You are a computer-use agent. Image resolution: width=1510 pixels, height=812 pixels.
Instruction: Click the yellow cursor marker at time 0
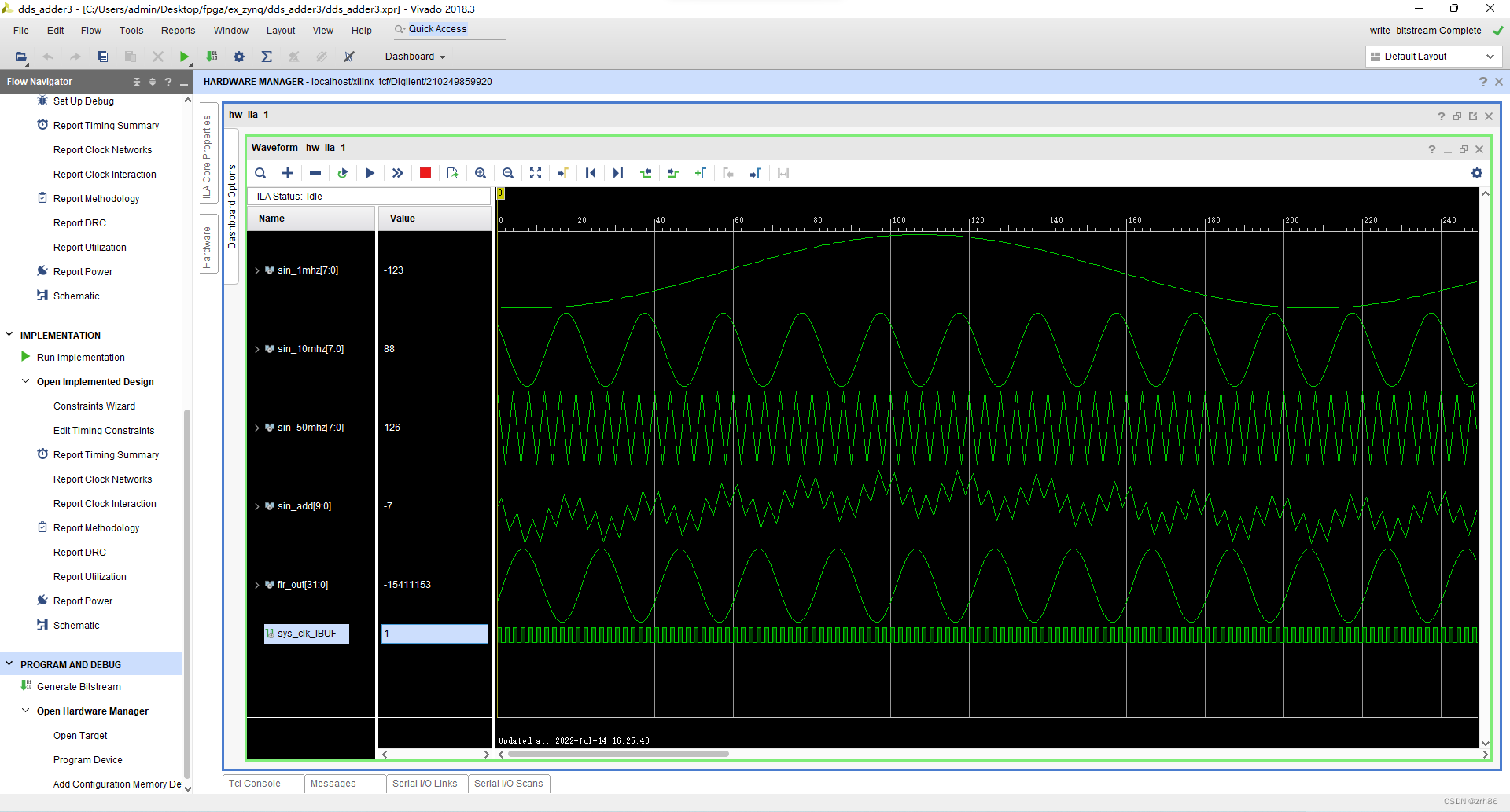click(500, 193)
